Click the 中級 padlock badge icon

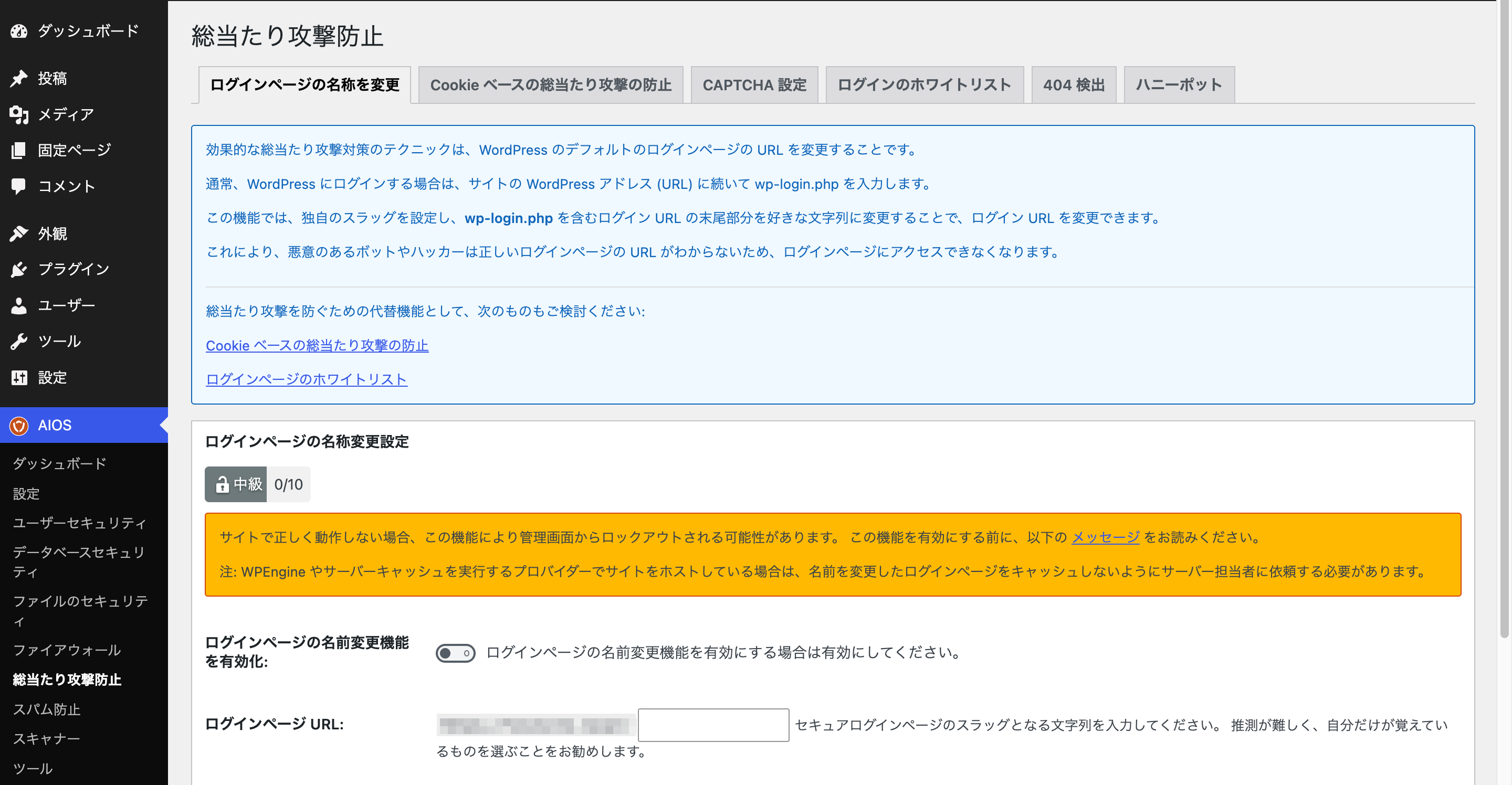tap(222, 485)
